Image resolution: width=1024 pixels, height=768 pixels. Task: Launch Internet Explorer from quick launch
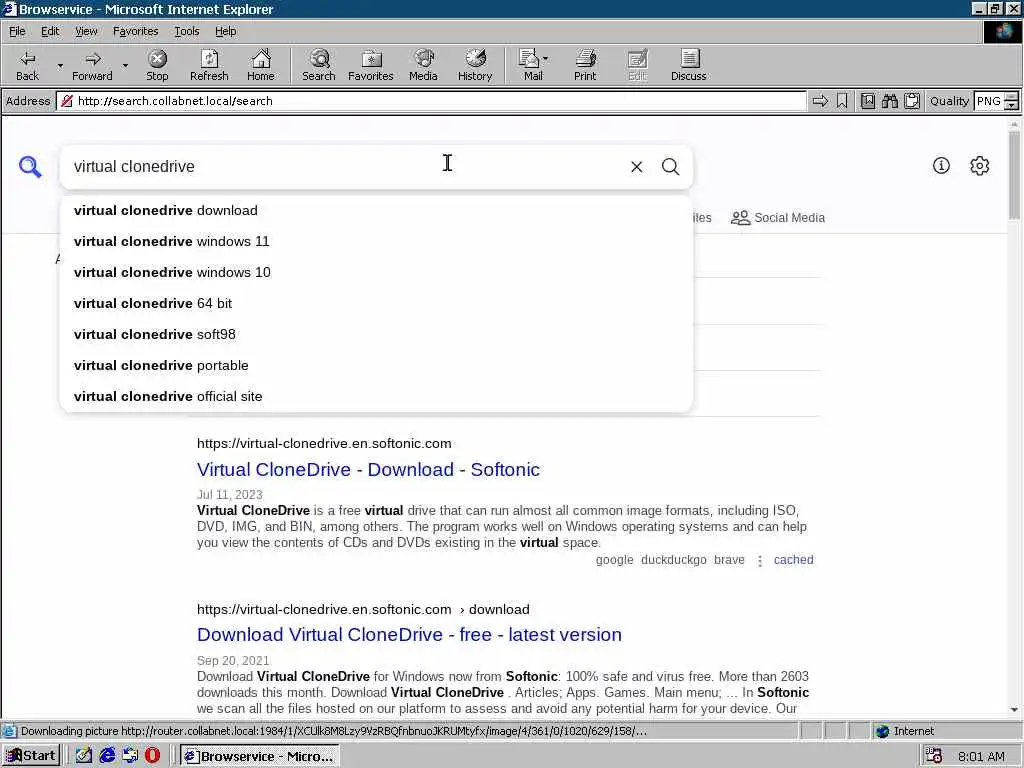(106, 756)
